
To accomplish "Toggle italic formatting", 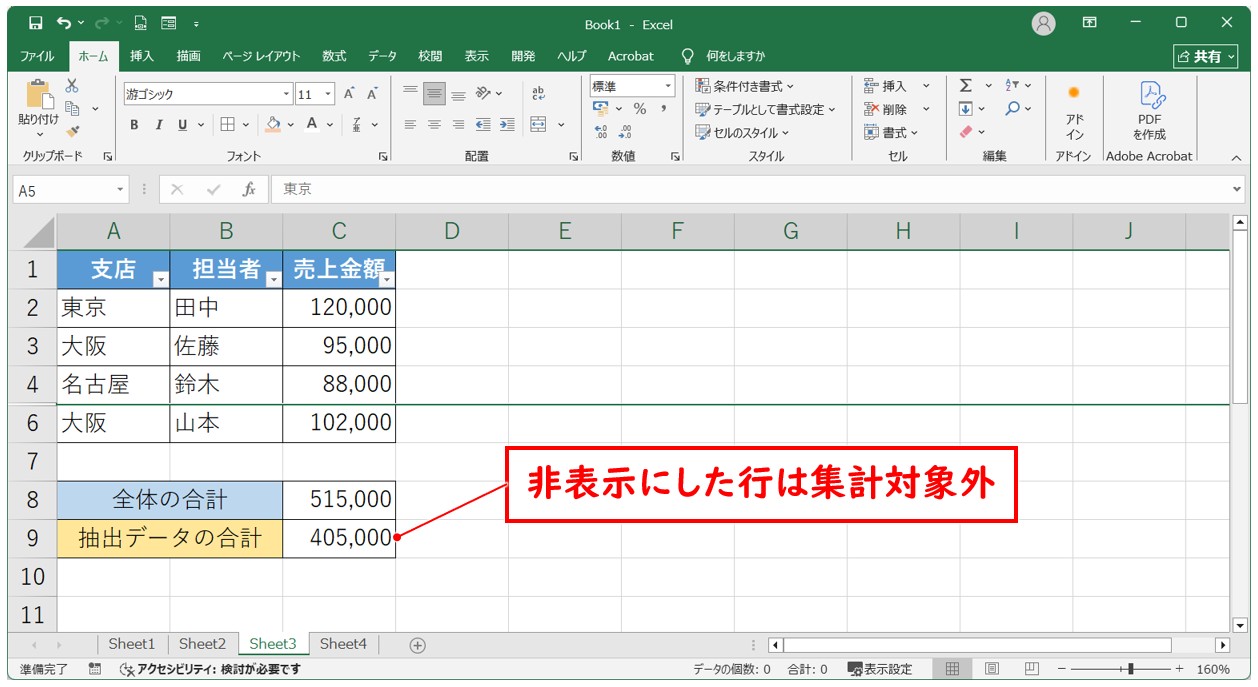I will pyautogui.click(x=158, y=125).
